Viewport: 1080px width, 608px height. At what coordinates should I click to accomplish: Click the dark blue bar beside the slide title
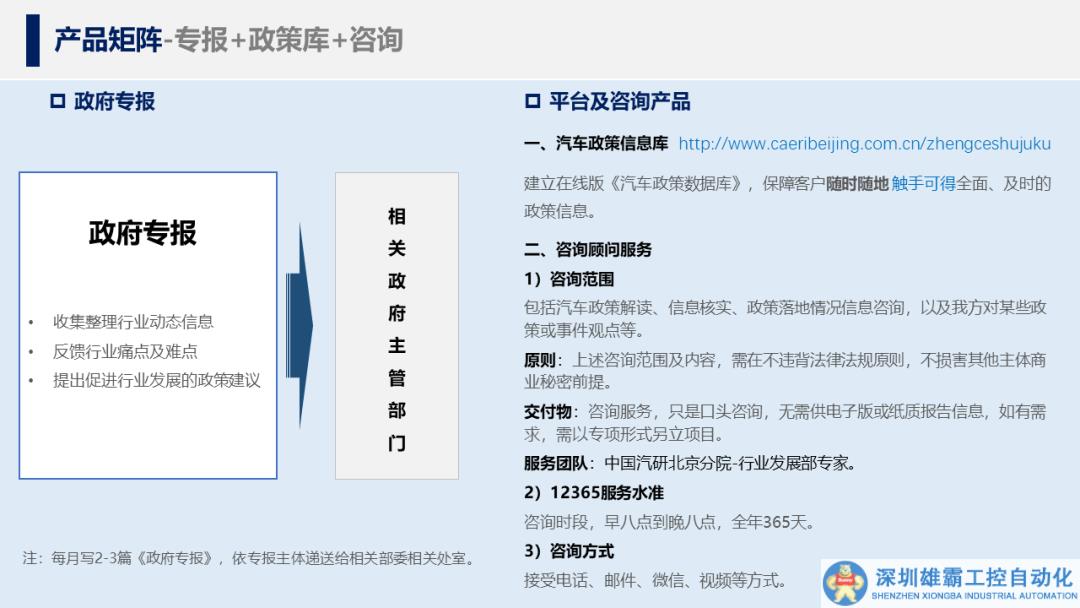click(33, 40)
